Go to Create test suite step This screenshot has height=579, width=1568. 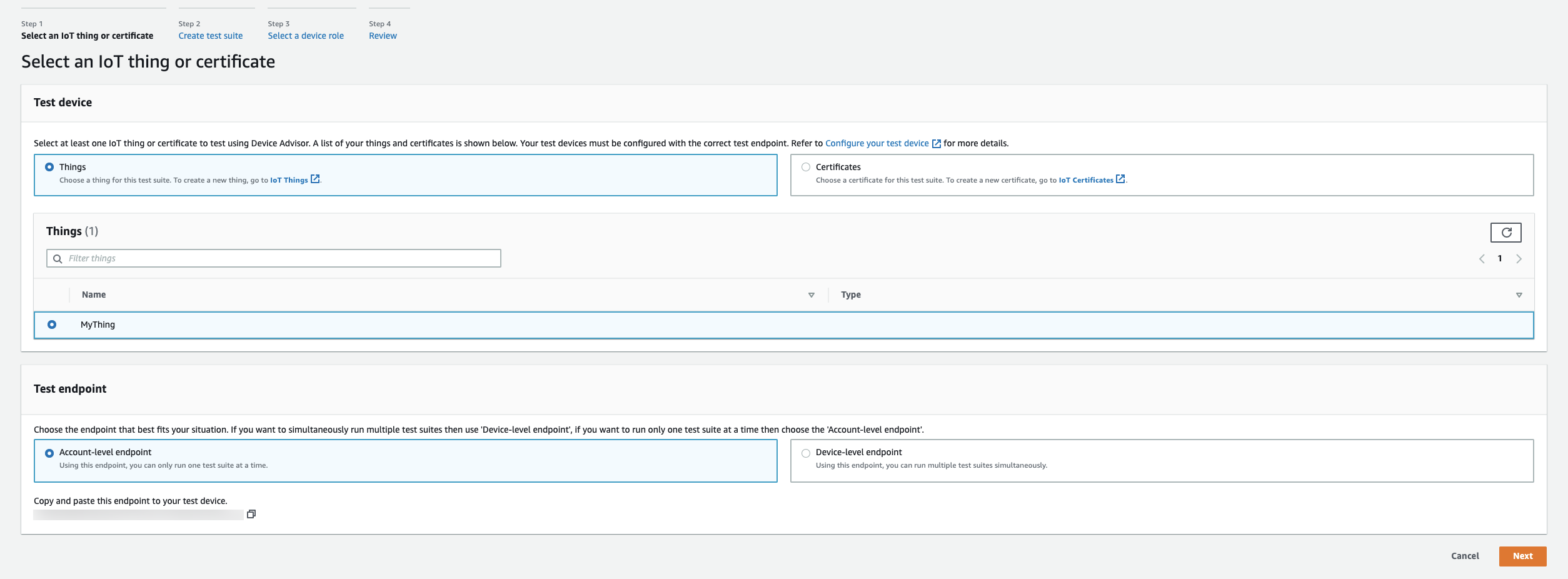pyautogui.click(x=210, y=36)
